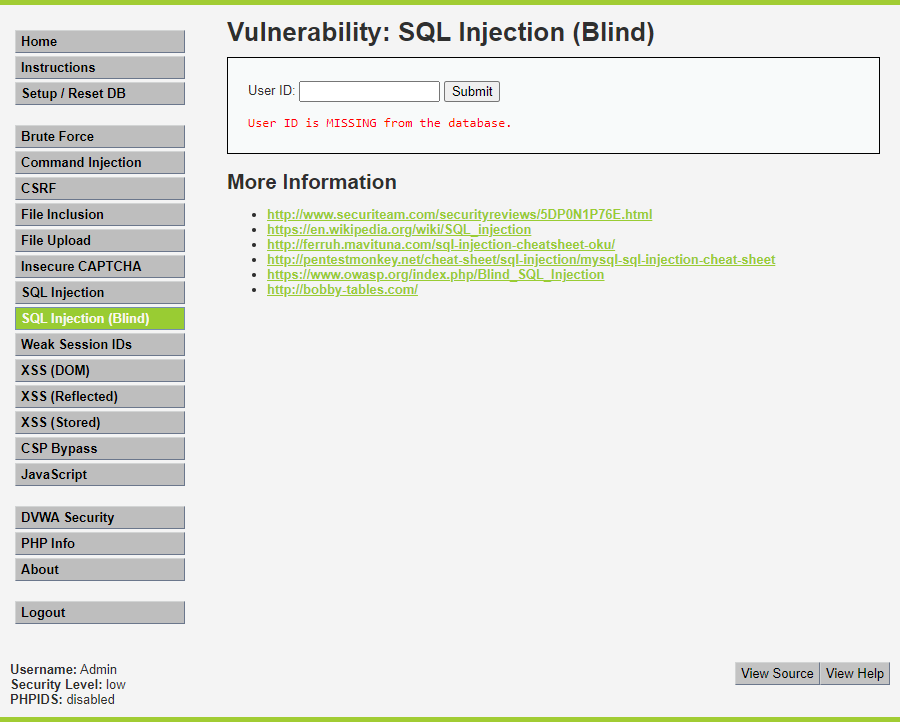Open DVWA Security settings

pos(100,518)
